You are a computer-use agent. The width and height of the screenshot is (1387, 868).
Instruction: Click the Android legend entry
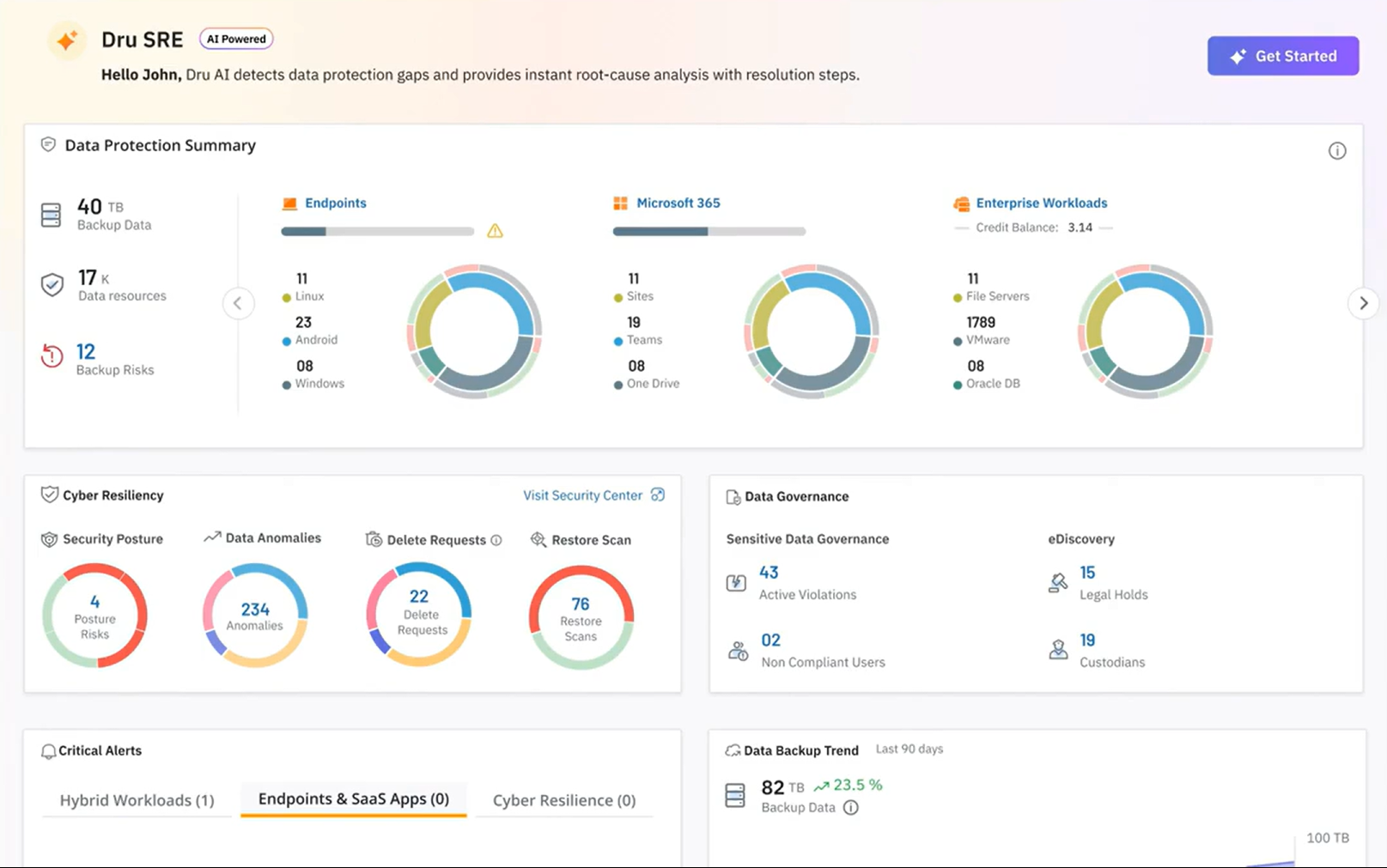310,340
